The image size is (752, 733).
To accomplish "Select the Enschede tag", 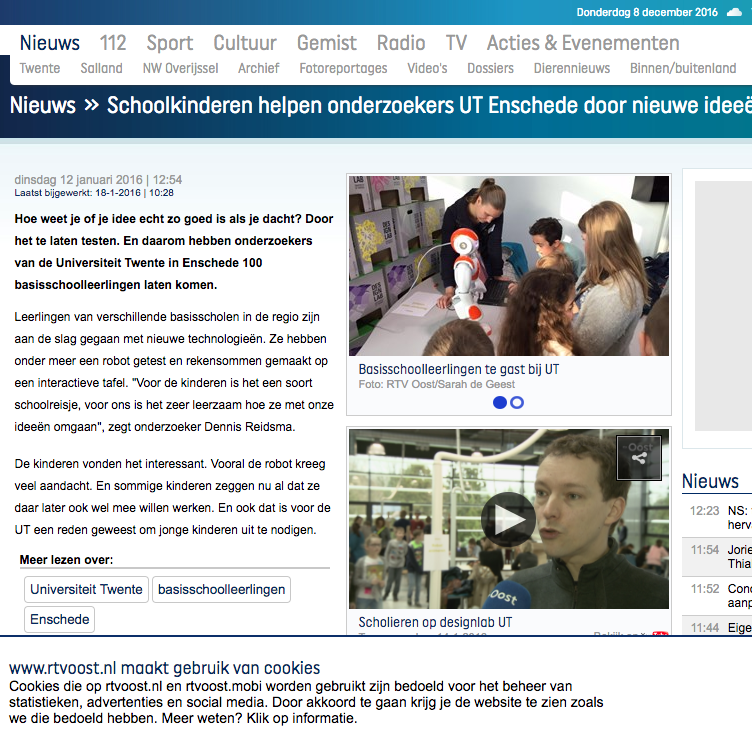I will click(x=59, y=619).
